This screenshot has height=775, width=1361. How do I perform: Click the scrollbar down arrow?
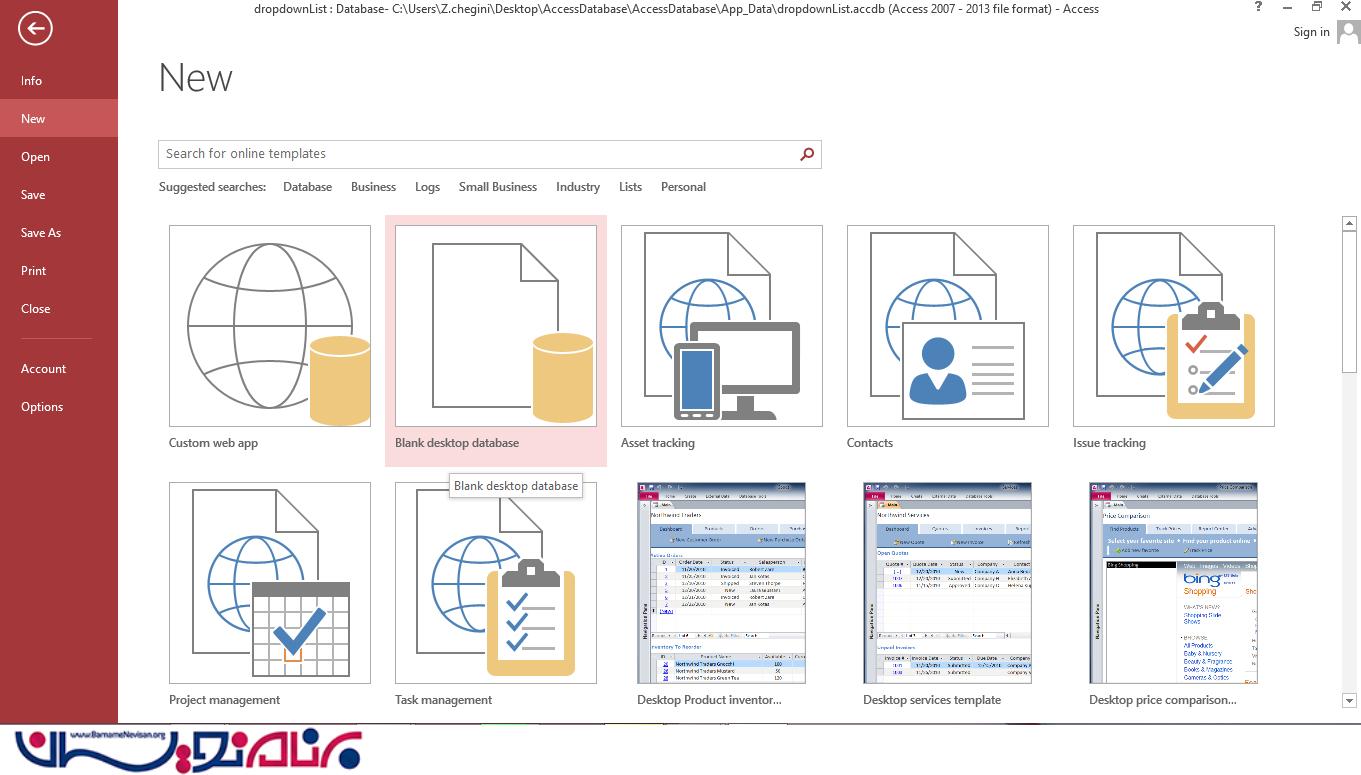pos(1349,701)
